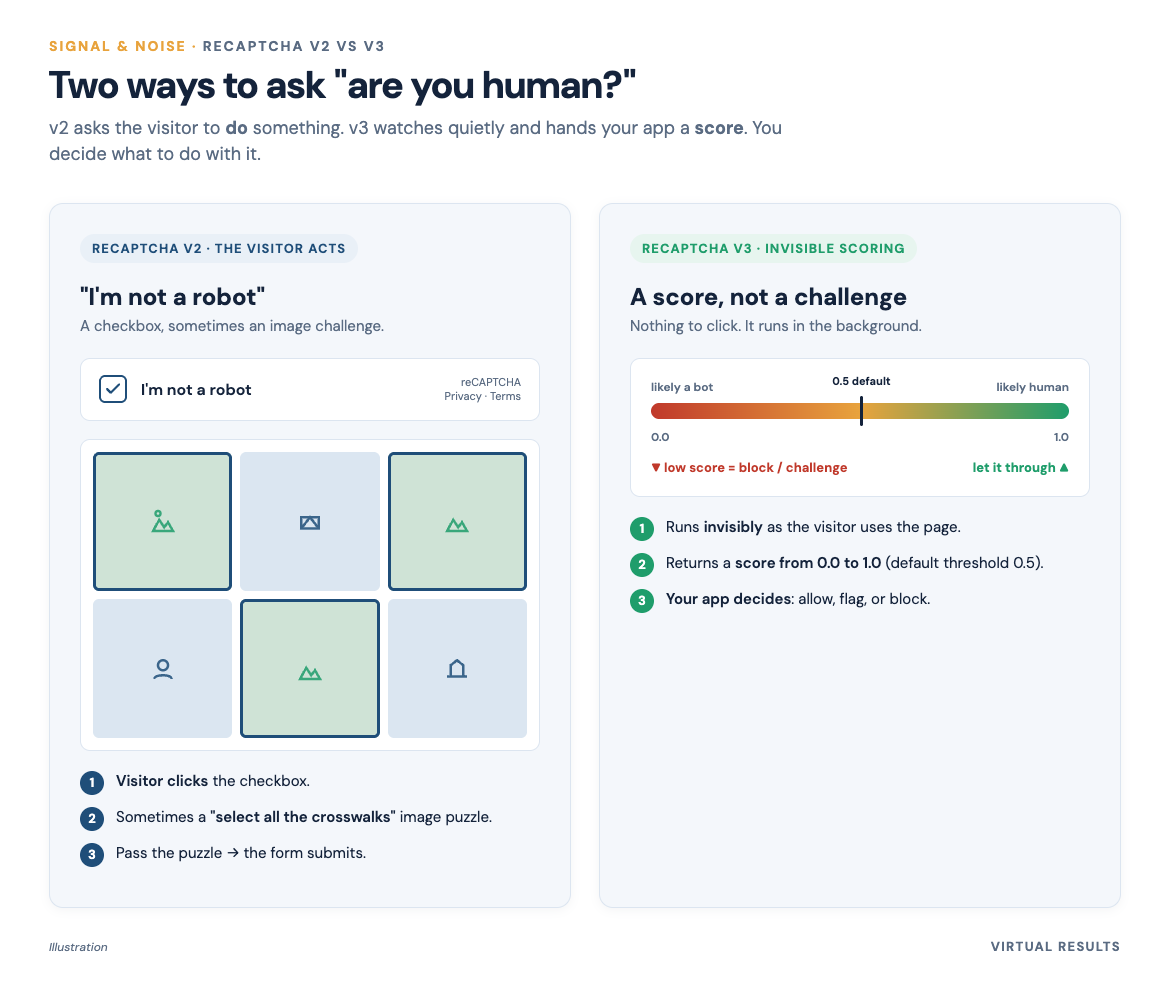Tick the "I'm not a robot" checkbox
The image size is (1170, 992).
coord(113,389)
